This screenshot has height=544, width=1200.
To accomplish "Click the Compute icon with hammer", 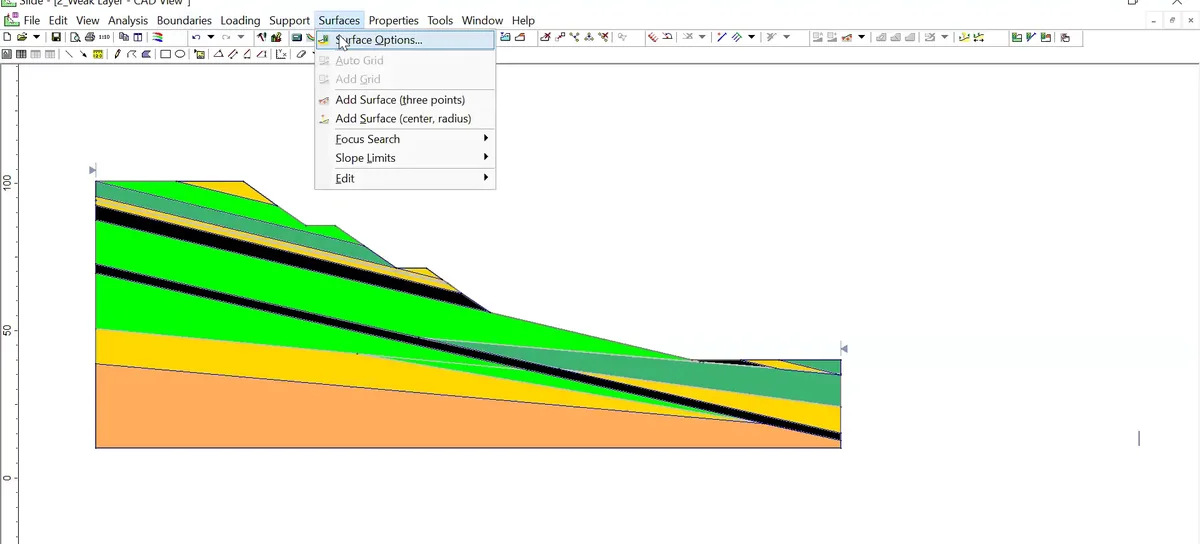I will 261,37.
